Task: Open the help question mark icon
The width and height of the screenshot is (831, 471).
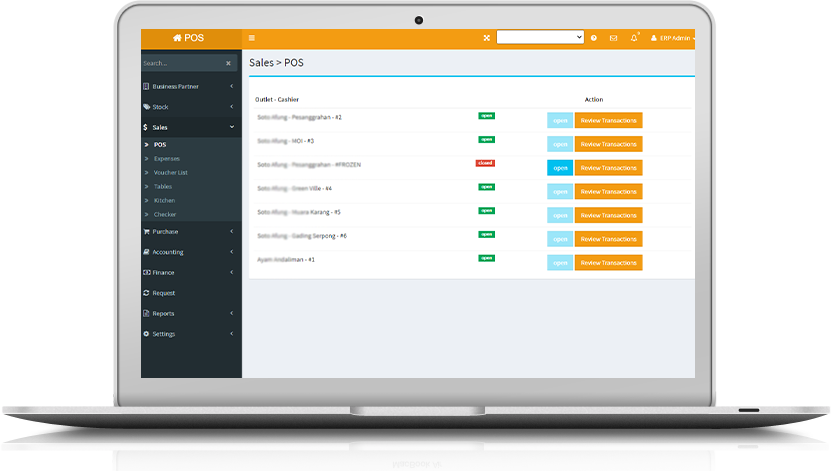Action: [x=594, y=38]
